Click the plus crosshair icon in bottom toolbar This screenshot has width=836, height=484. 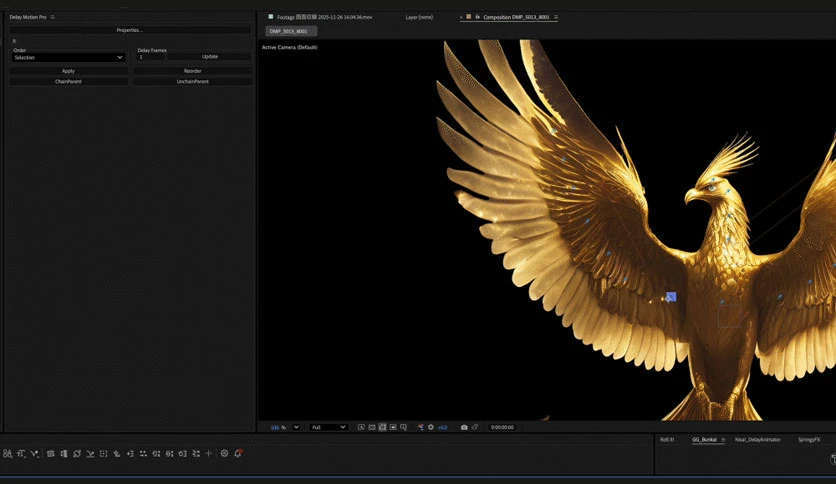click(x=209, y=454)
